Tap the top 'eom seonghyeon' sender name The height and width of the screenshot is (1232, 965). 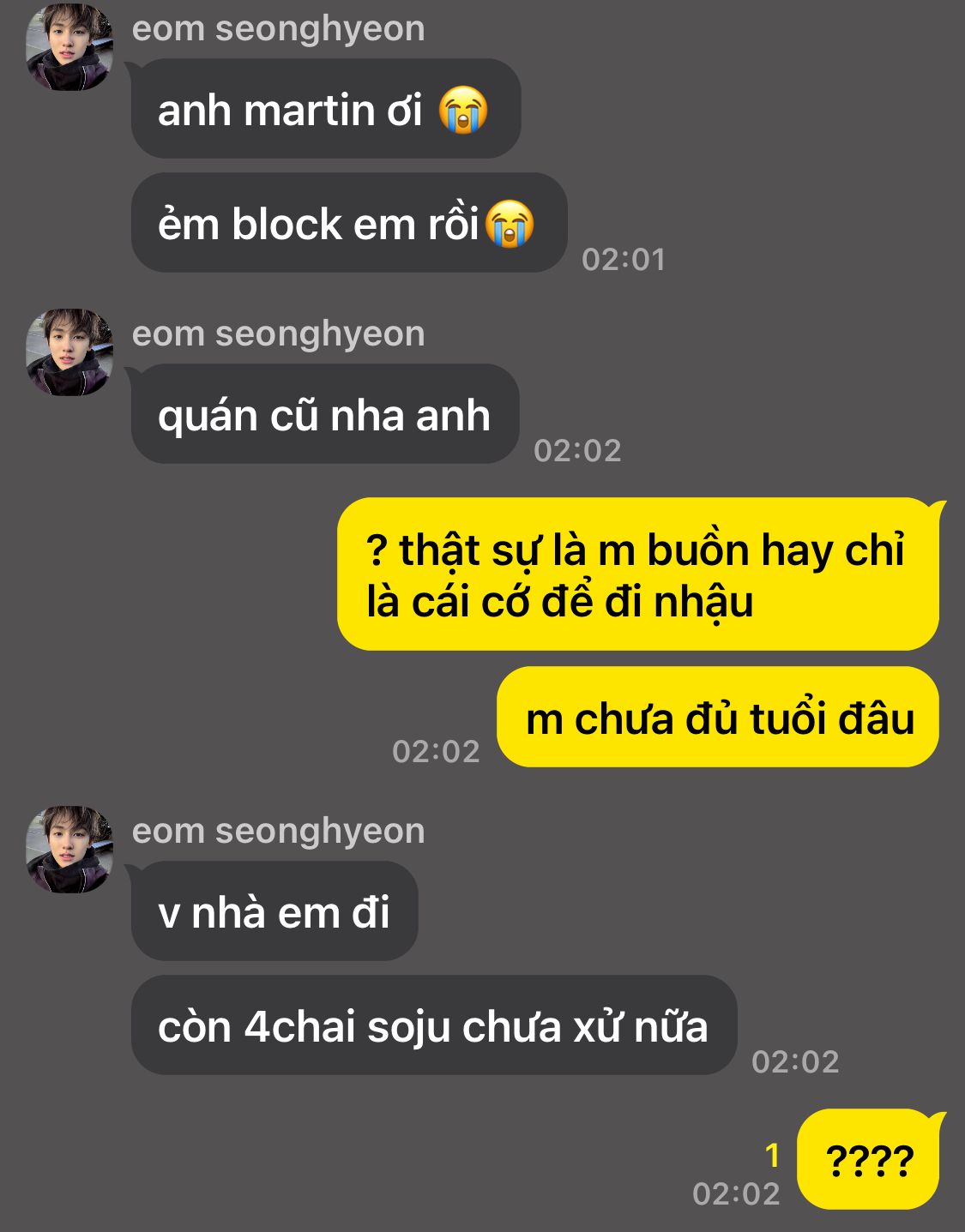pos(279,28)
